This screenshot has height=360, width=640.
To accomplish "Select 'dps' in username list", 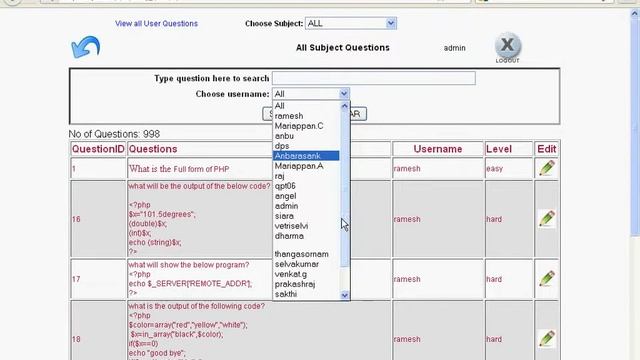I will coord(306,146).
